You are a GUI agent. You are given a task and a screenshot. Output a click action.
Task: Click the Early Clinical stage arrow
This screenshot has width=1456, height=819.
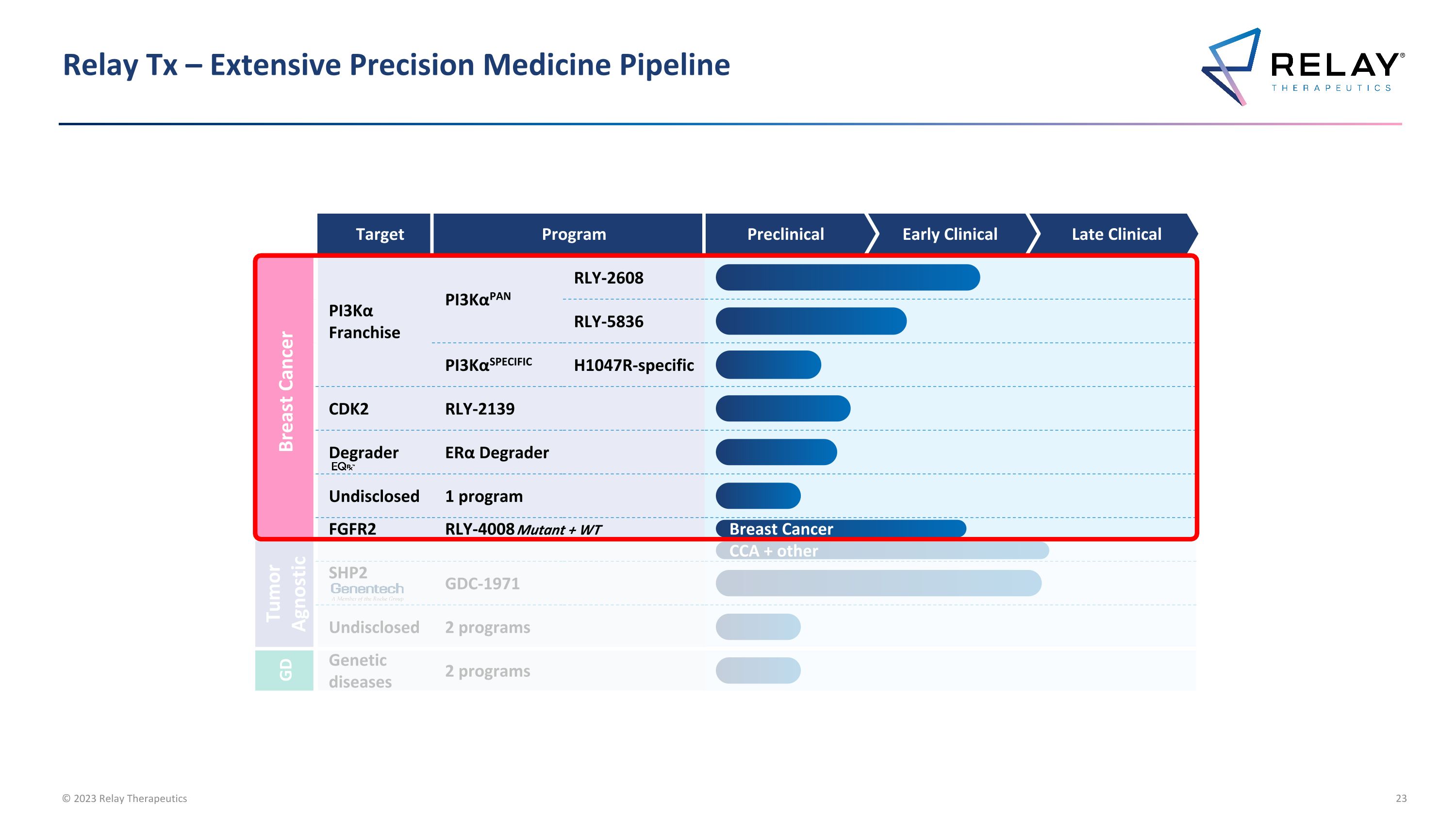950,234
